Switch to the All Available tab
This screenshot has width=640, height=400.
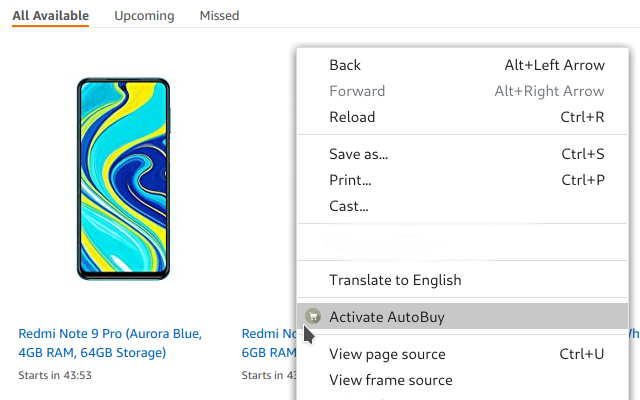tap(50, 16)
